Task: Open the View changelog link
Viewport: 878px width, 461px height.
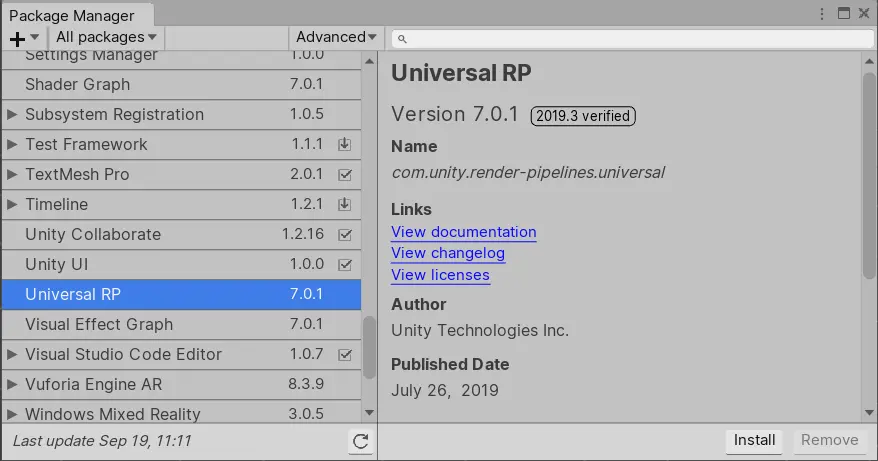Action: [448, 253]
